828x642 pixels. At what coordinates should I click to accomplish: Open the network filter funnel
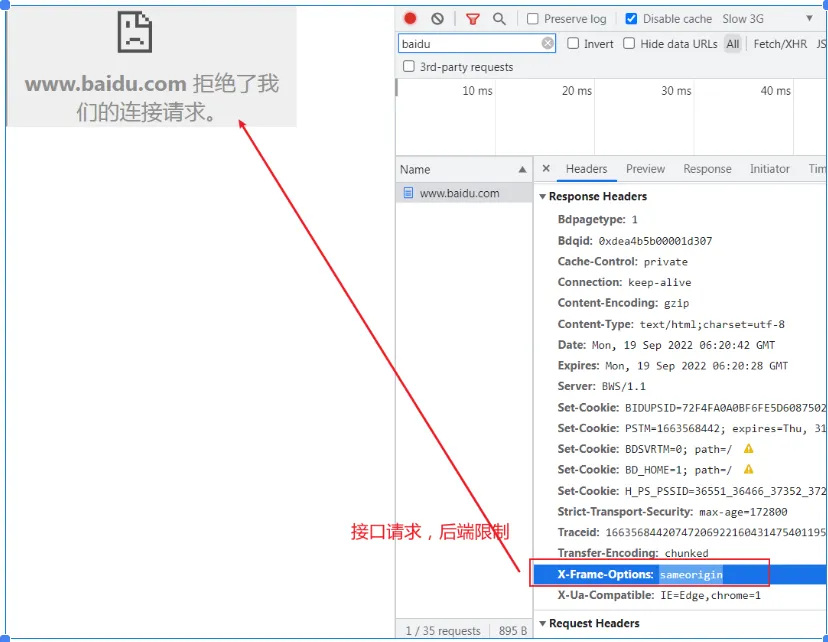point(473,17)
